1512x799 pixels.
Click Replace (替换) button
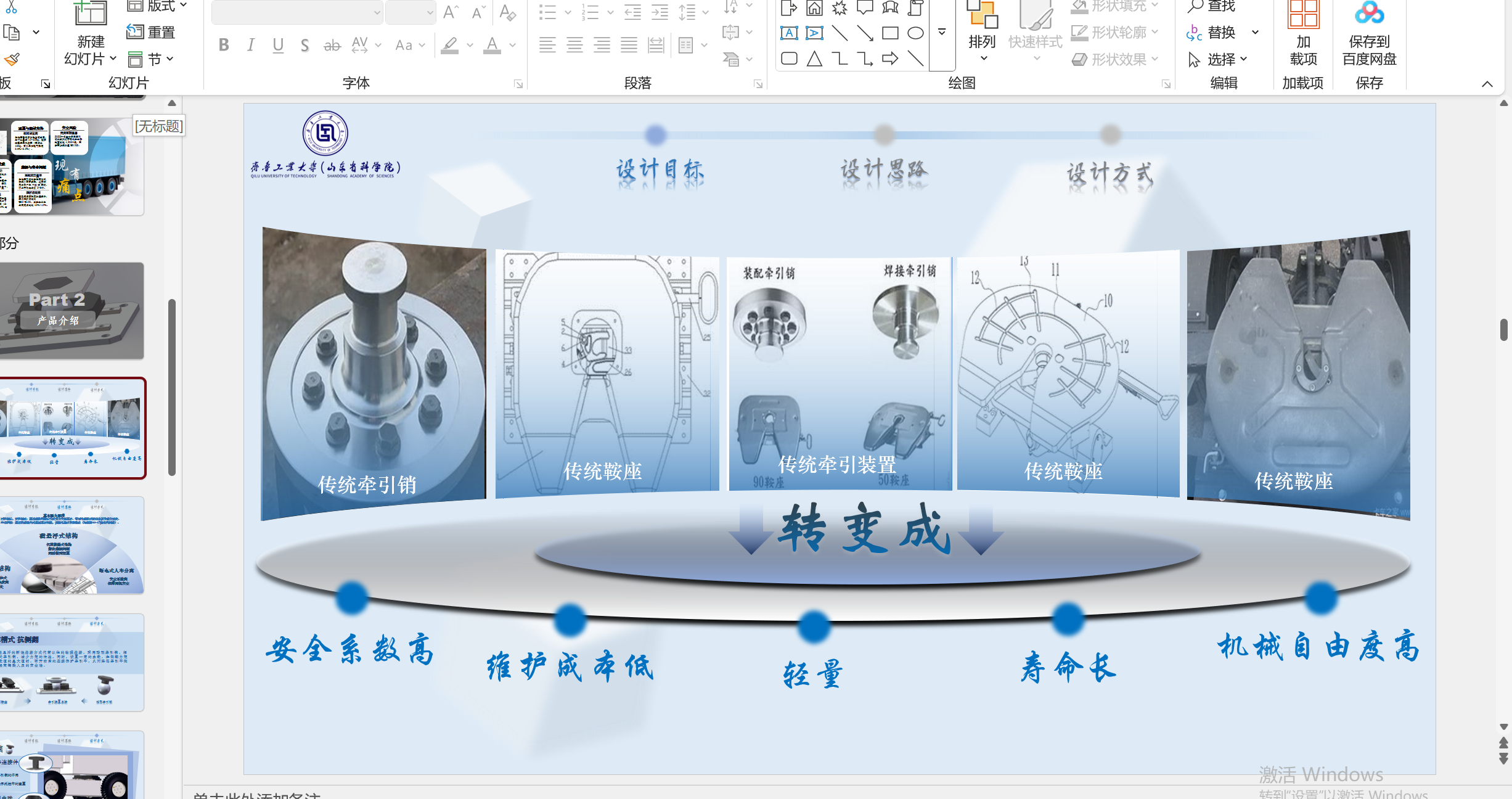(1212, 32)
